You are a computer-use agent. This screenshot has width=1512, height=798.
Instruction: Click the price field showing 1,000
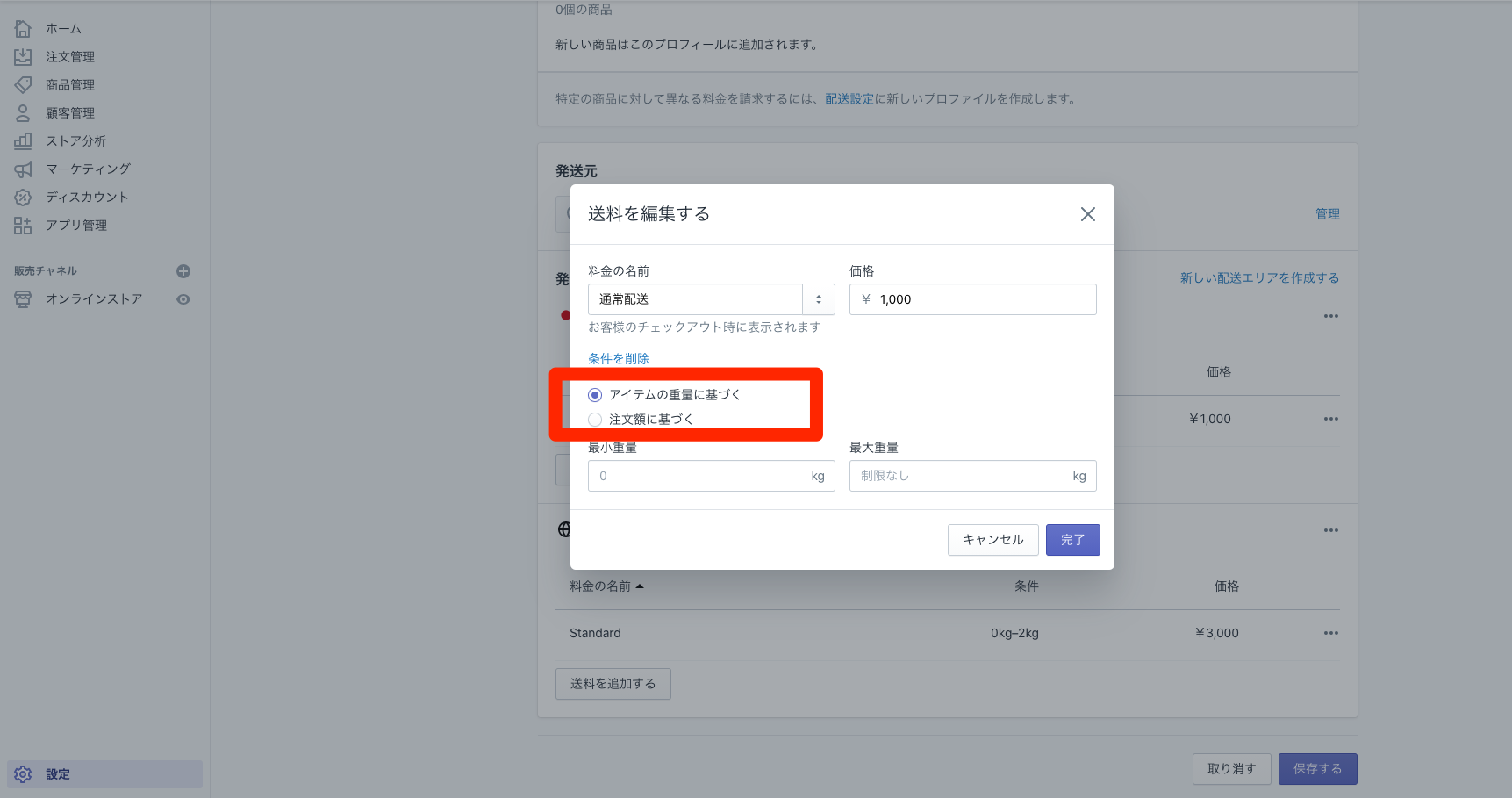click(972, 299)
